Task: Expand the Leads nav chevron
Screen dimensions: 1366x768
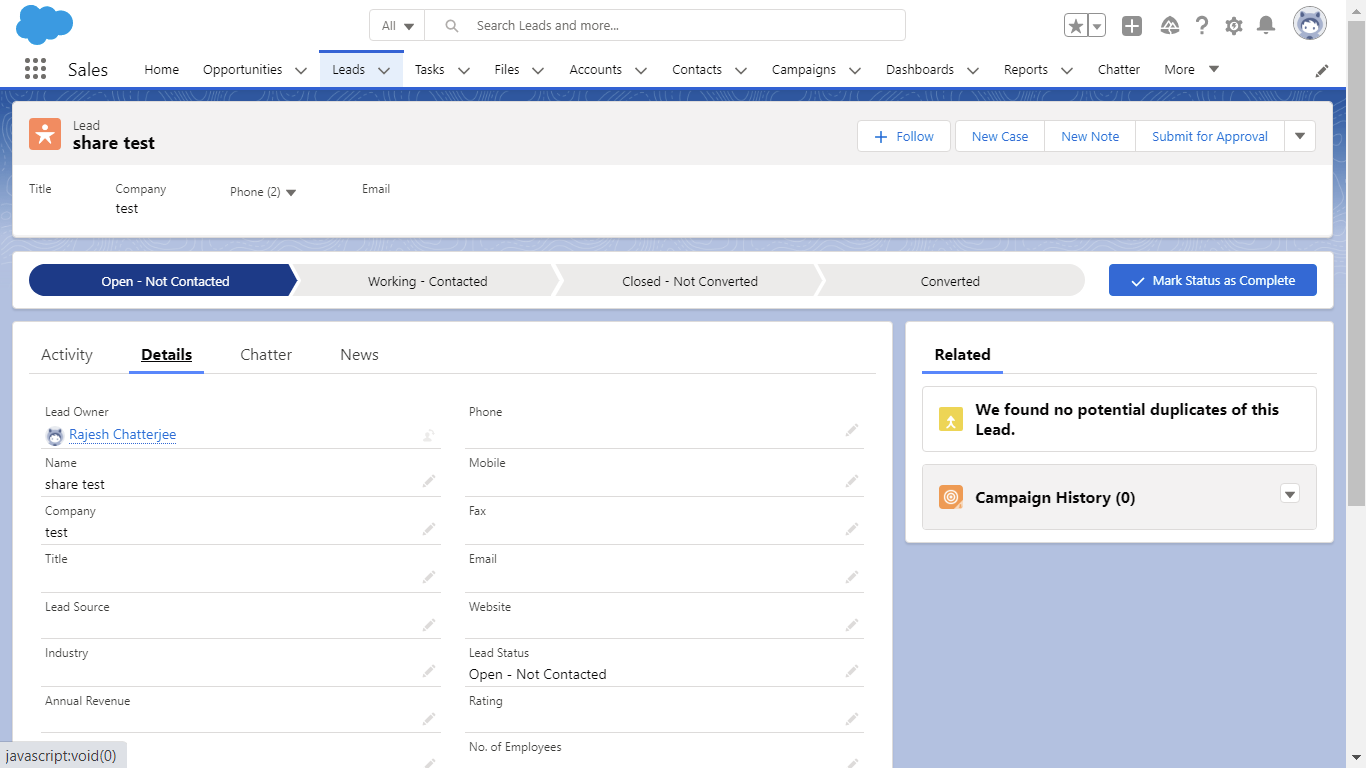Action: [384, 70]
